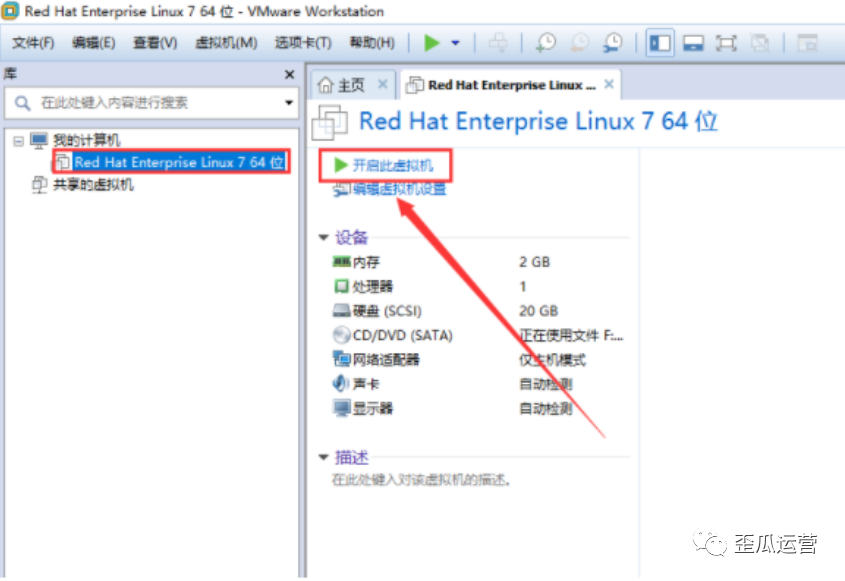Click the speaker icon beside 声卡
This screenshot has height=581, width=845.
click(x=340, y=383)
